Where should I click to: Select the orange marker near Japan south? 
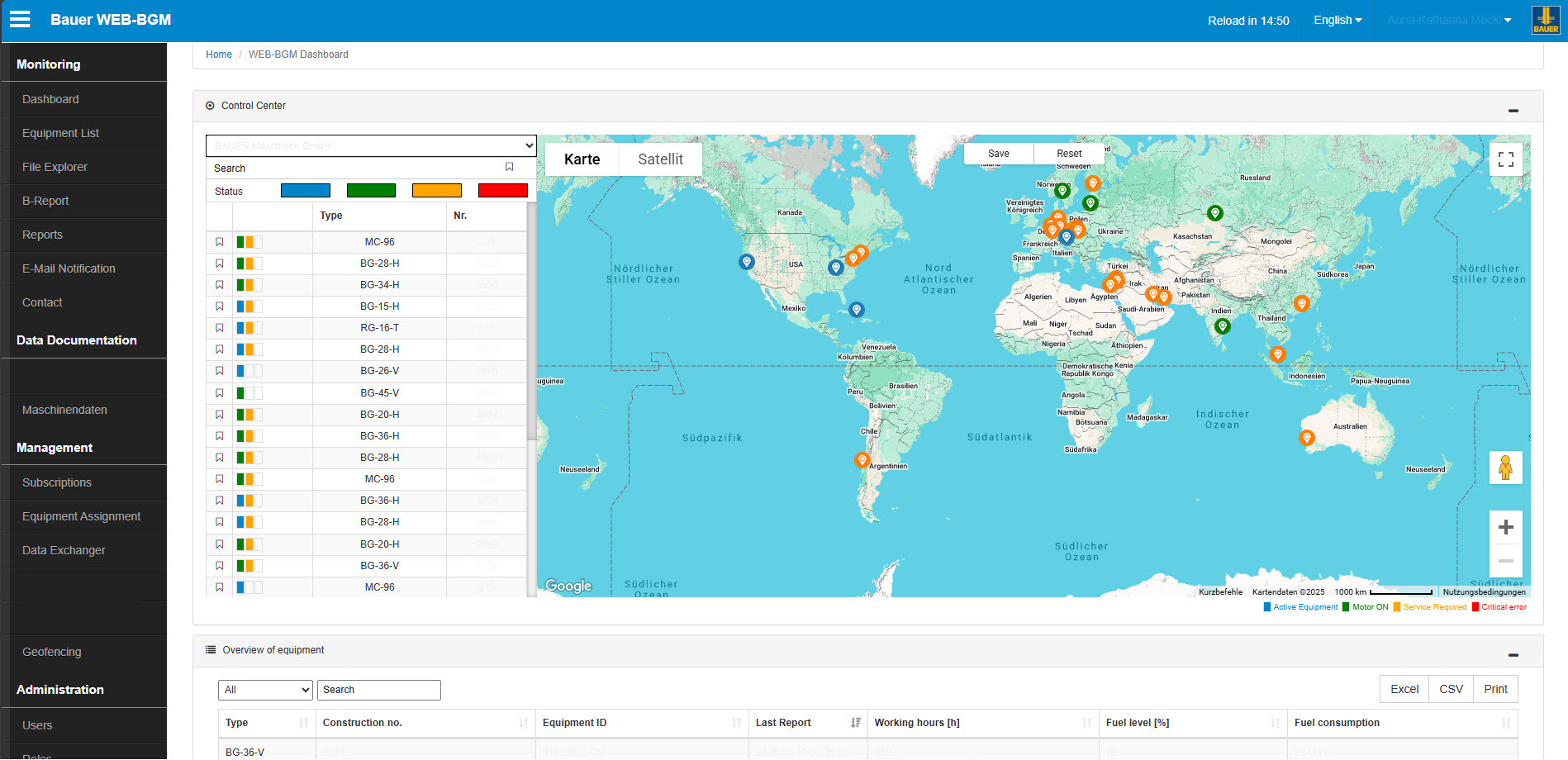click(1302, 304)
